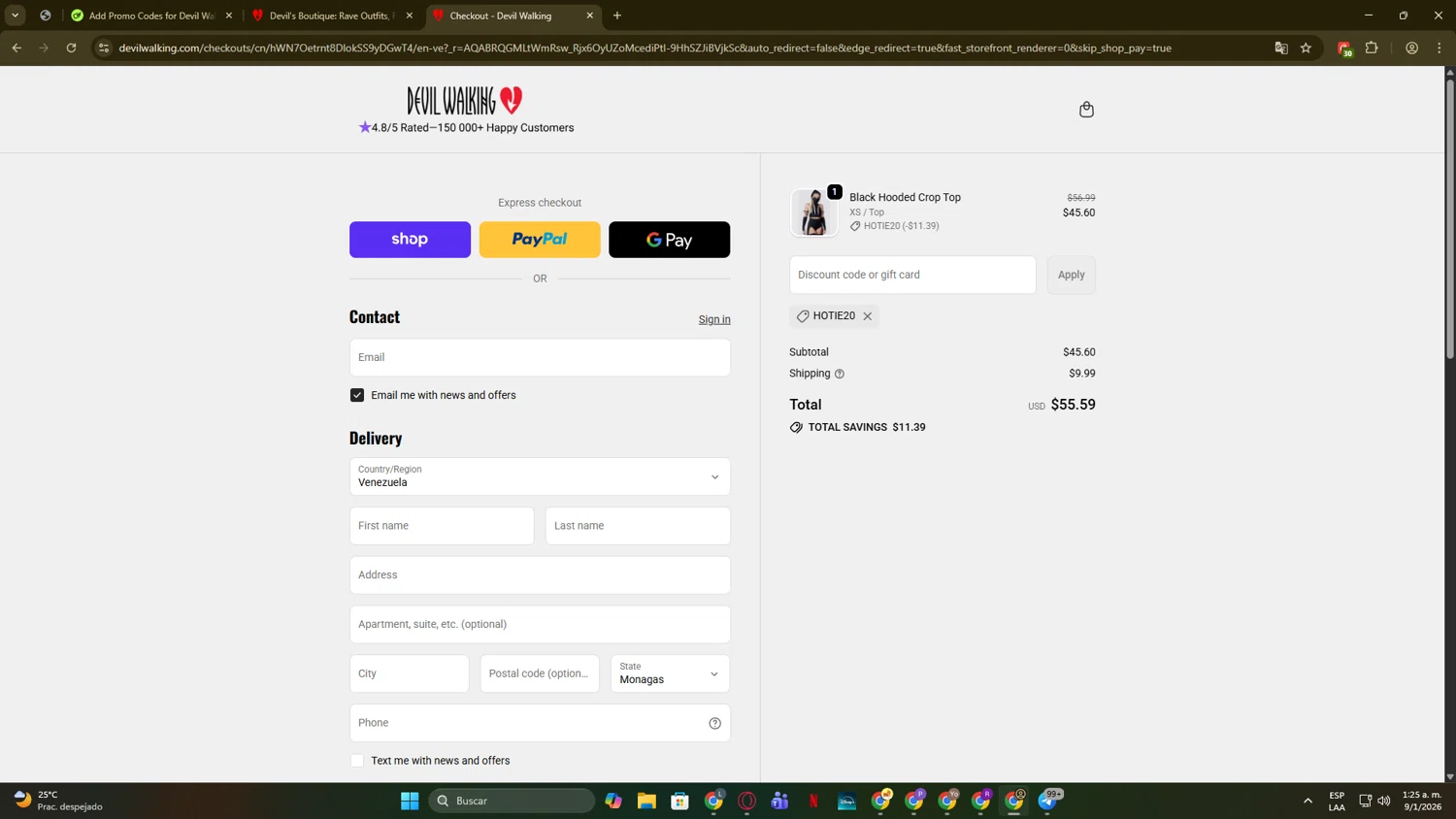Viewport: 1456px width, 819px height.
Task: Open Microsoft Store from the taskbar
Action: [x=680, y=801]
